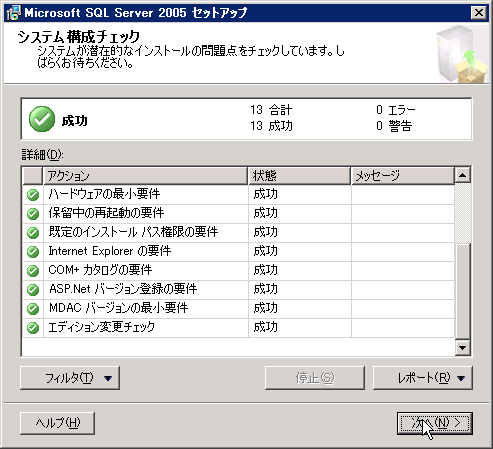Click the setup icon in the title bar
Image resolution: width=493 pixels, height=449 pixels.
(x=13, y=13)
